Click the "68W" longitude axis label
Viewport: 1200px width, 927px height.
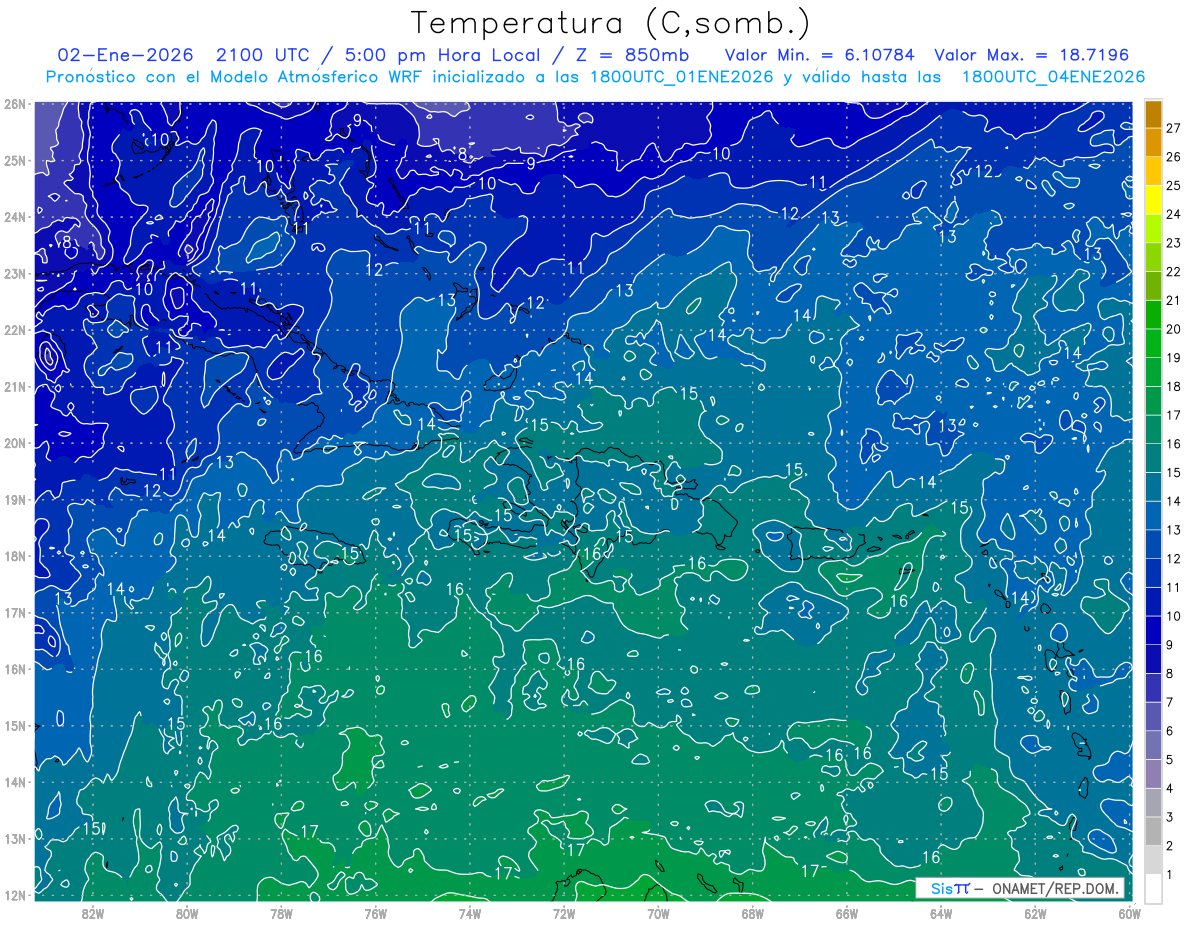pyautogui.click(x=752, y=912)
